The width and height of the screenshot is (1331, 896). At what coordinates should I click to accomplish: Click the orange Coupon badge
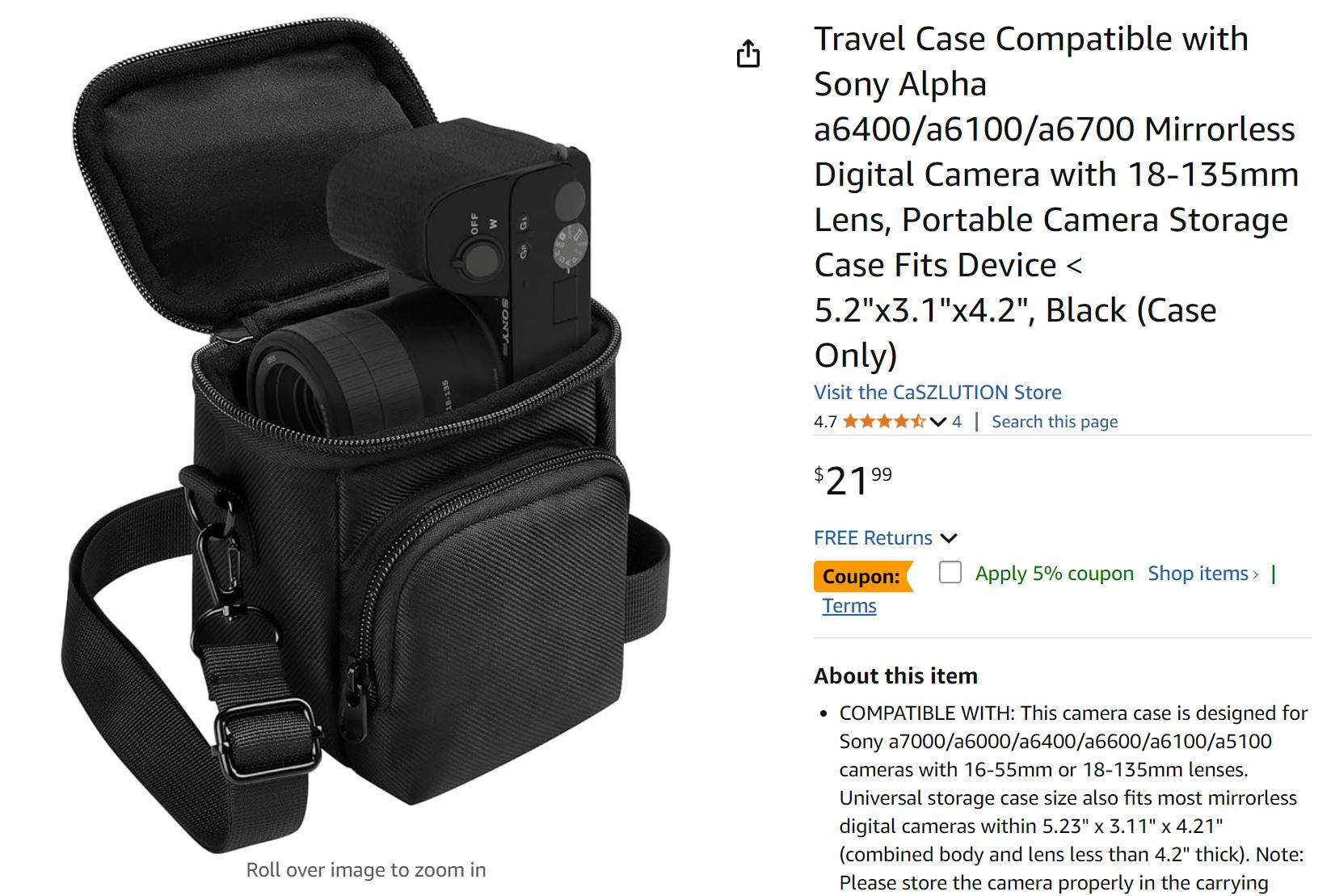862,576
